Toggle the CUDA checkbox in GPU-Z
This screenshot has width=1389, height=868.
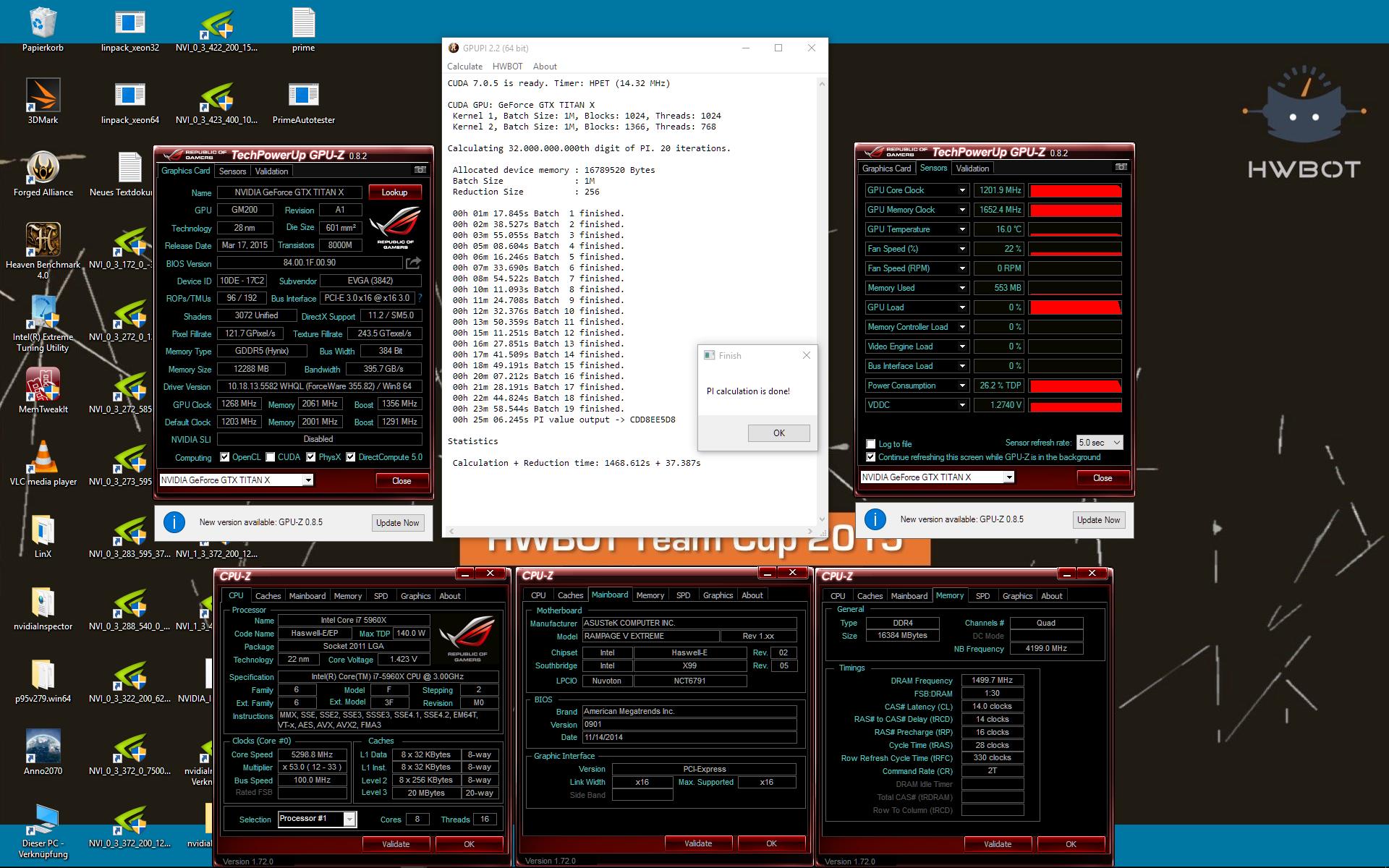coord(270,457)
